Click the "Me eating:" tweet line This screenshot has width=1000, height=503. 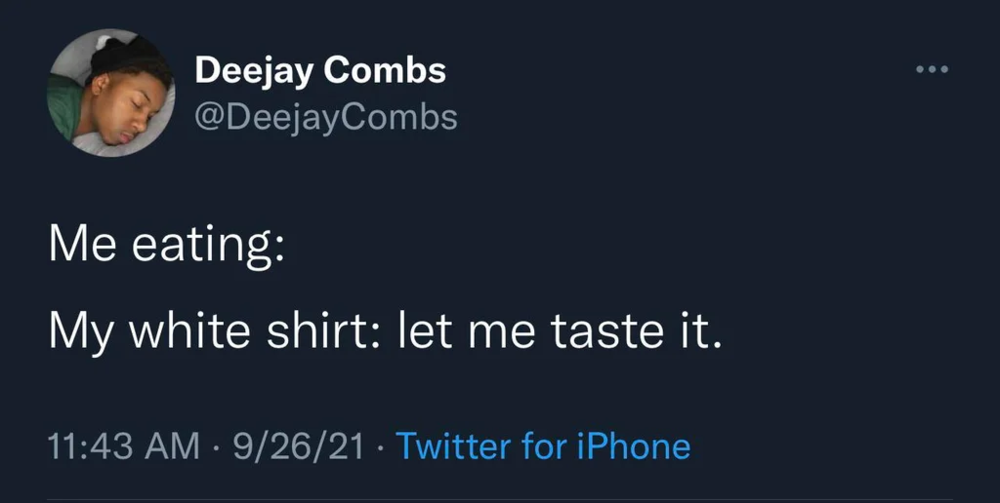(168, 244)
